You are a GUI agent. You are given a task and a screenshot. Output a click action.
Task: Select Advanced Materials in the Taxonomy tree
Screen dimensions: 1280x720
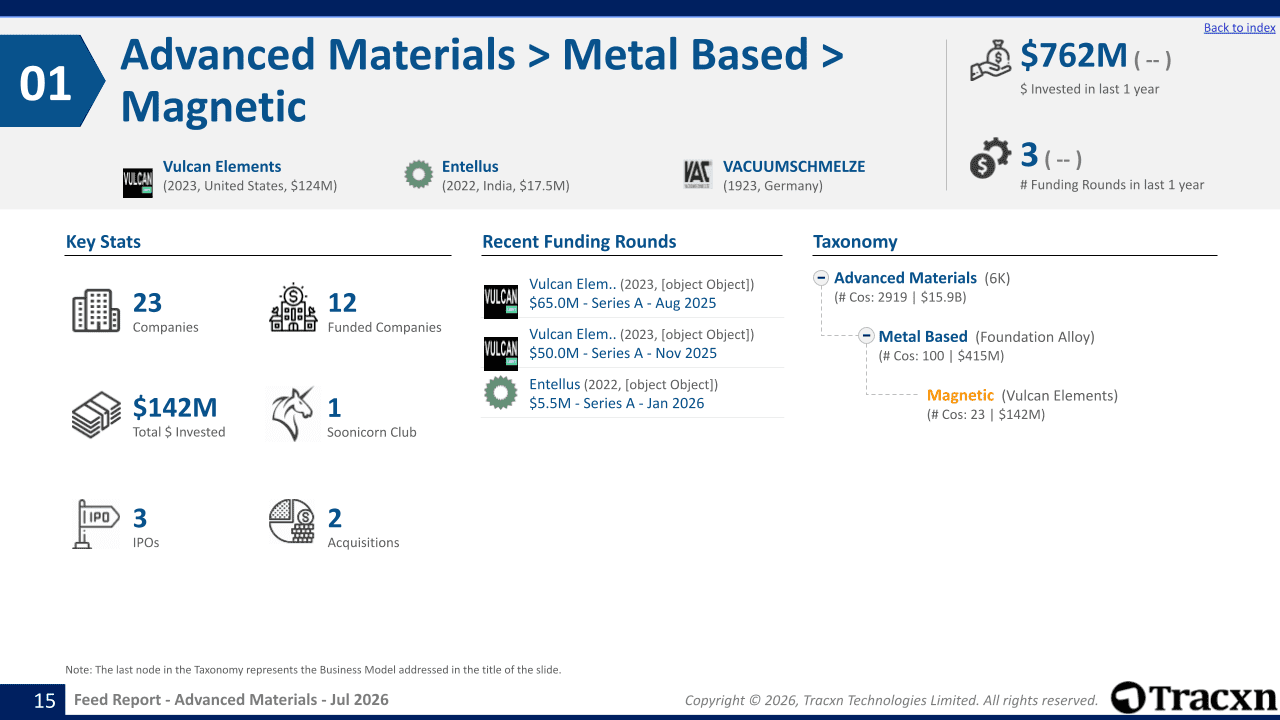point(905,278)
